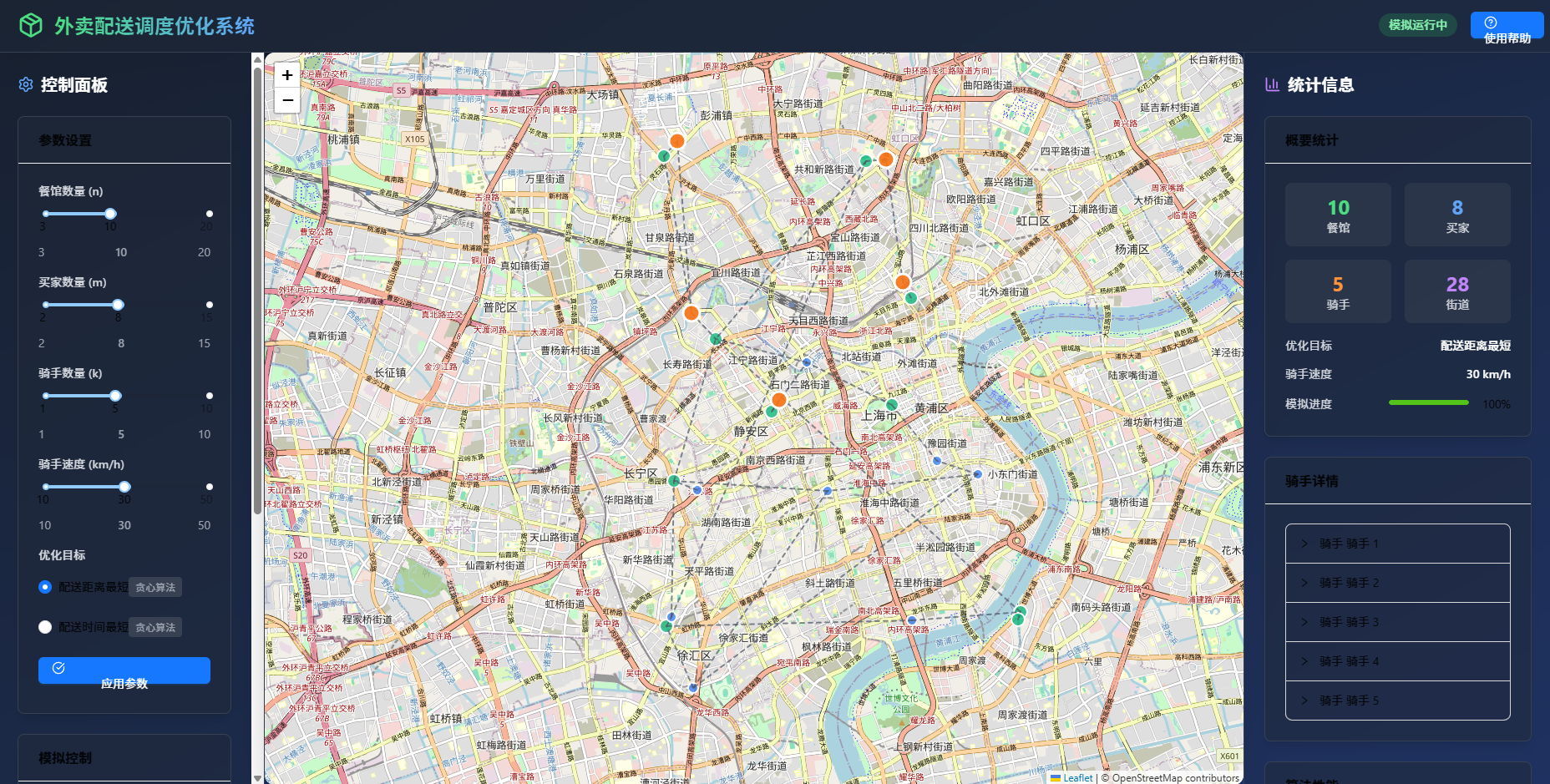Expand the 骑手 5 details row
The image size is (1550, 784).
click(1397, 701)
